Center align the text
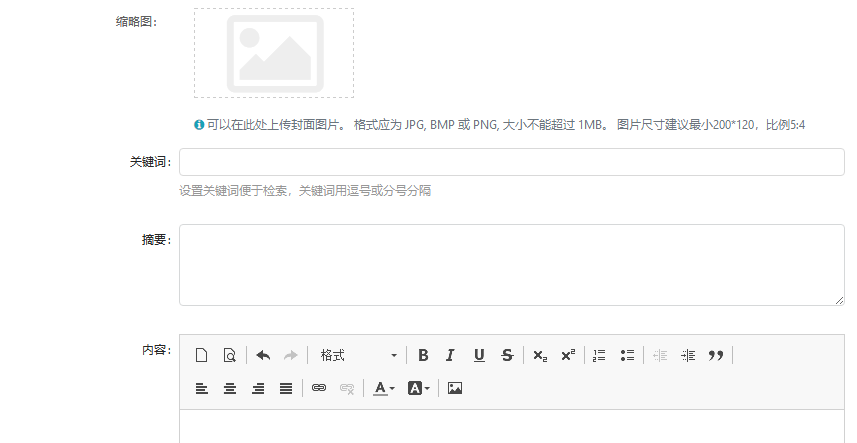The width and height of the screenshot is (857, 443). 230,388
